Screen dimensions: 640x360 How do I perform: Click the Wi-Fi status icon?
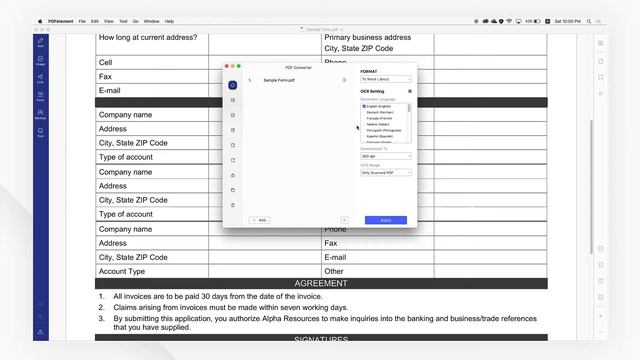point(509,21)
